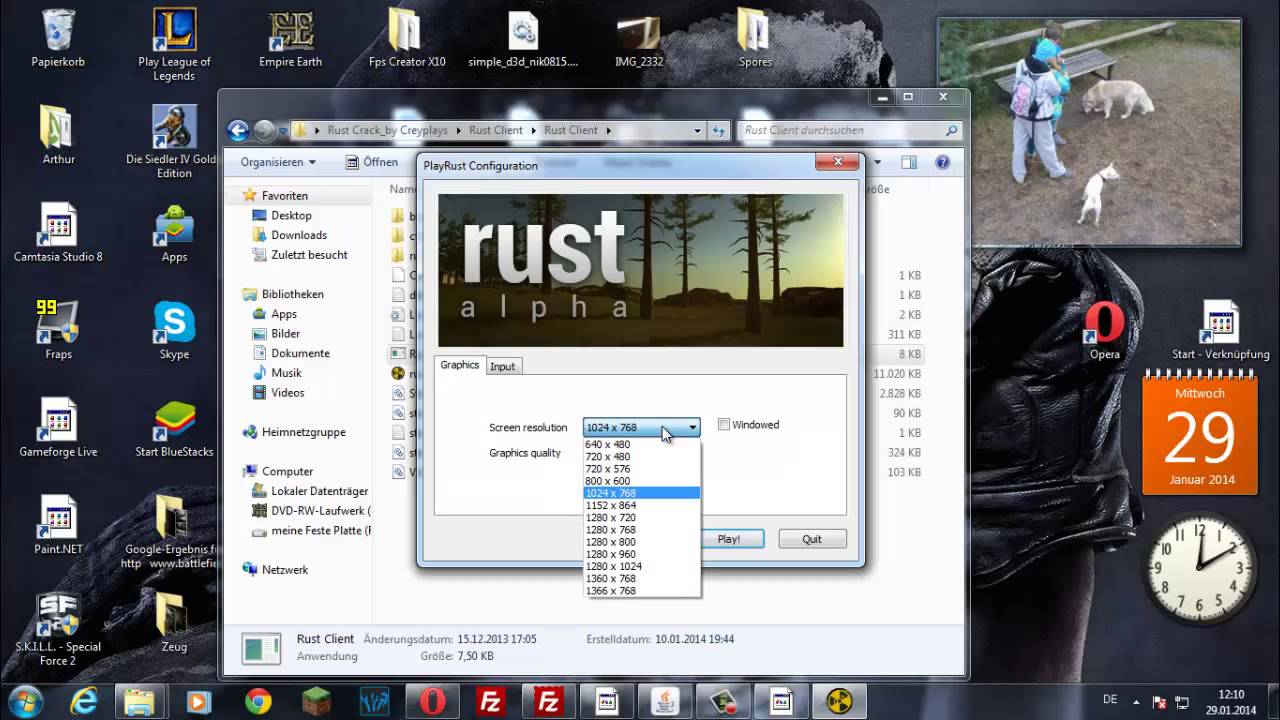Click the photo slideshow gadget
Image resolution: width=1280 pixels, height=720 pixels.
(1089, 133)
